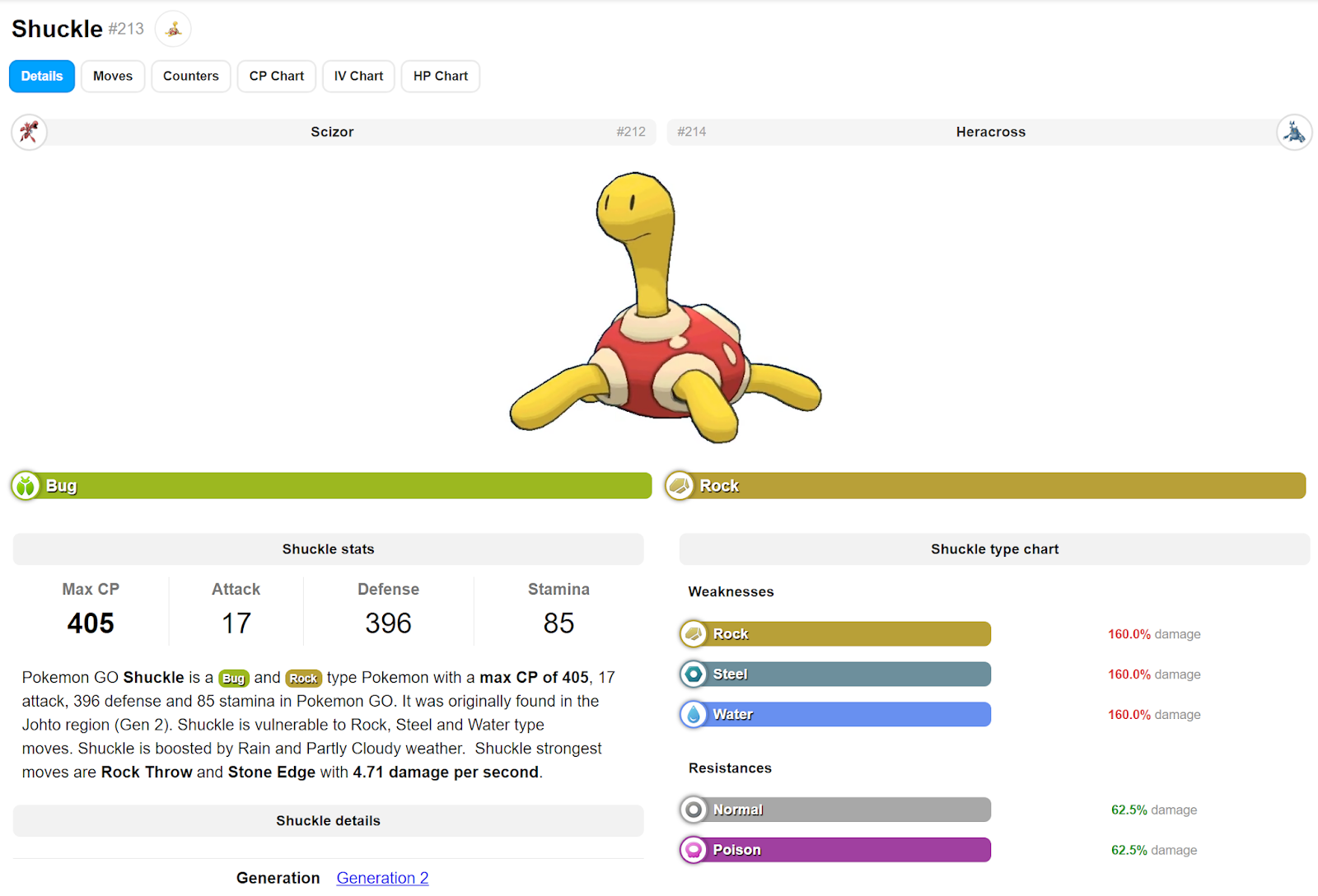Click the Poison resistance bar
This screenshot has height=896, width=1318.
(x=835, y=850)
